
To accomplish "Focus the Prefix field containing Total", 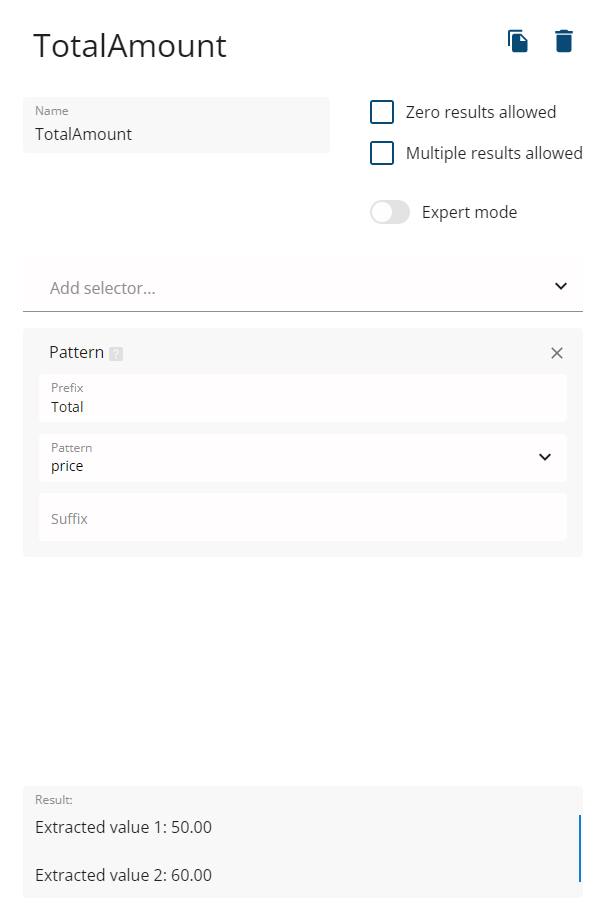I will coord(302,407).
